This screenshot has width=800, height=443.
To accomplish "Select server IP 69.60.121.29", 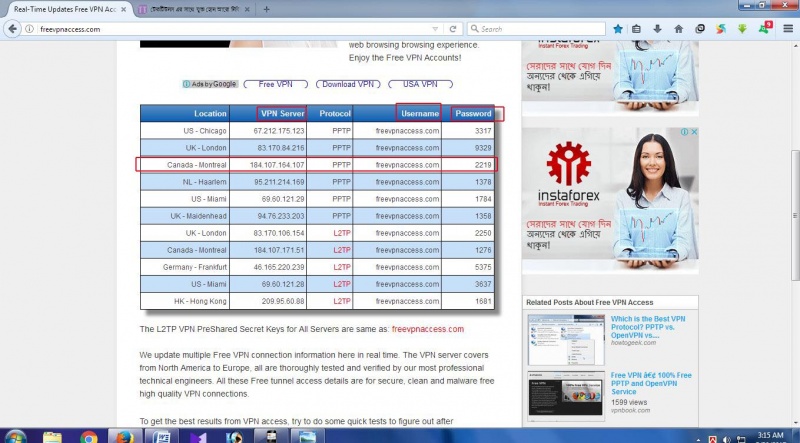I will point(283,199).
